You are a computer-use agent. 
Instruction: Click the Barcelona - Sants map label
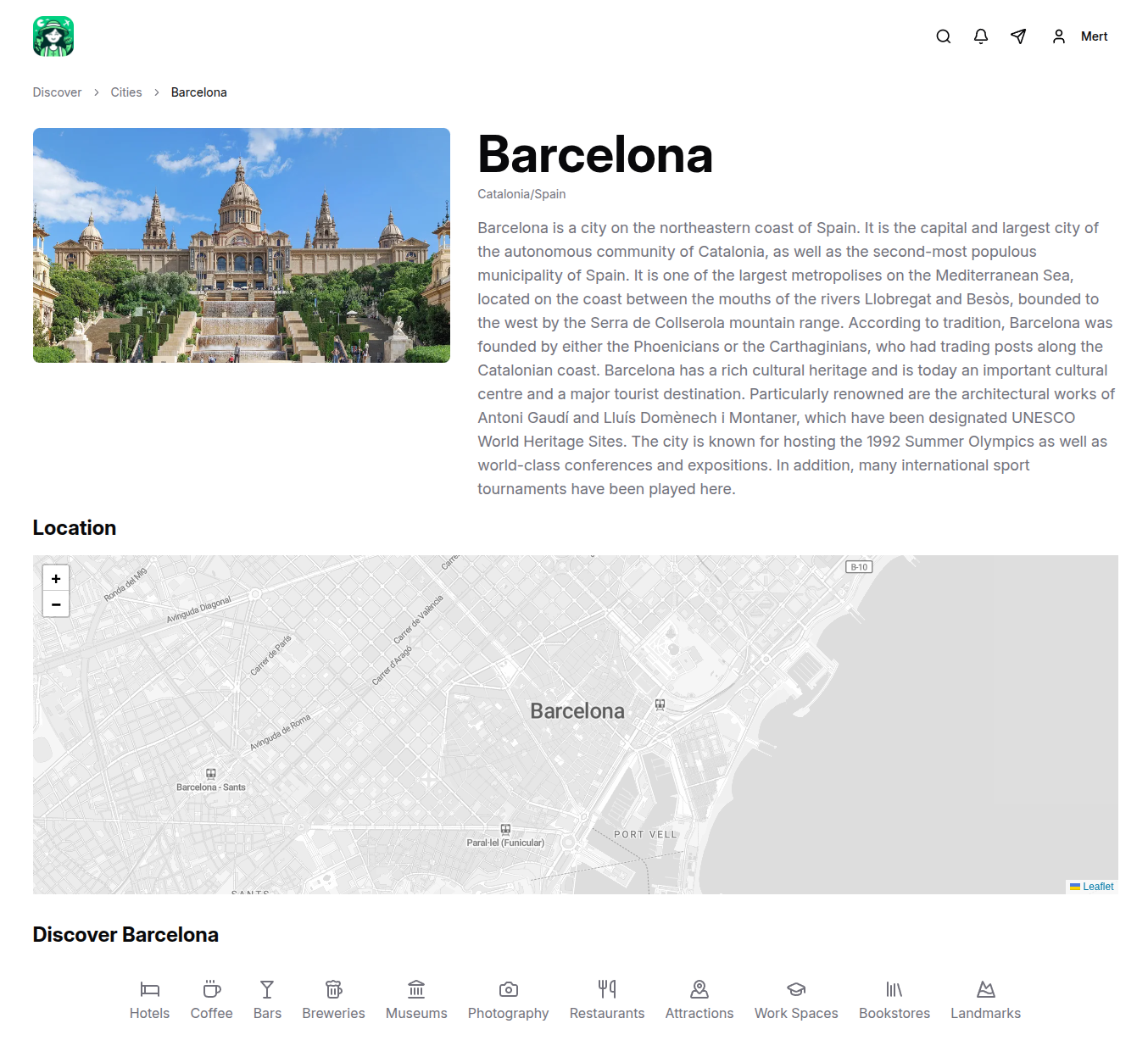click(211, 787)
